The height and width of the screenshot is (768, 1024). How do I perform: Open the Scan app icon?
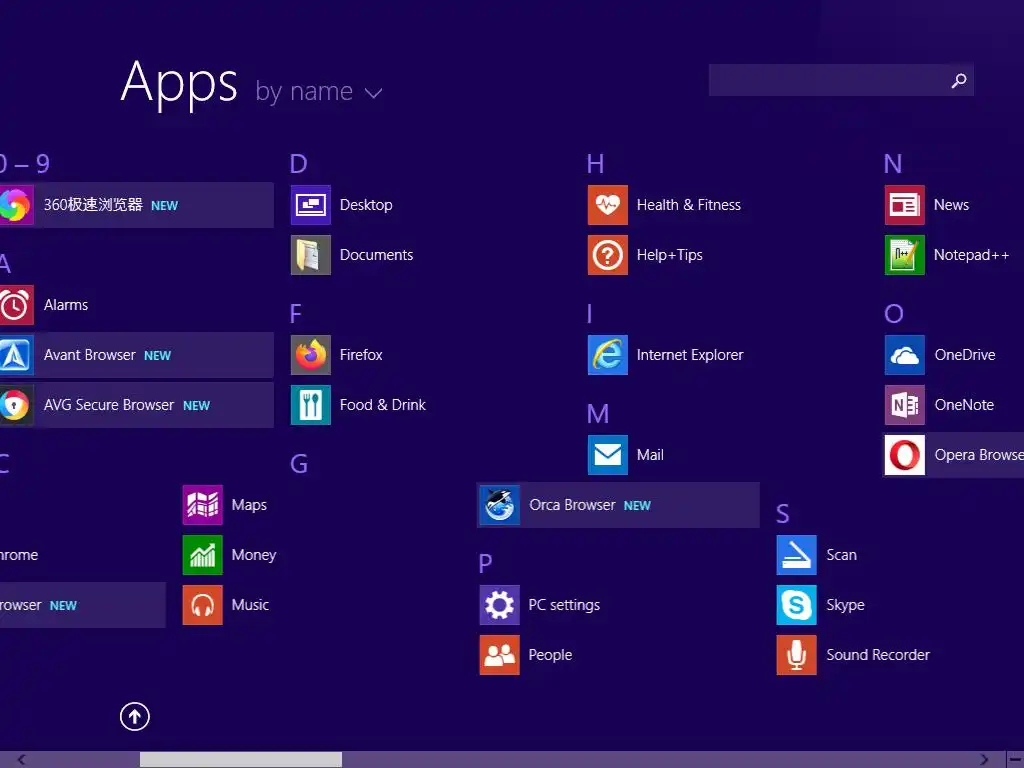(797, 555)
